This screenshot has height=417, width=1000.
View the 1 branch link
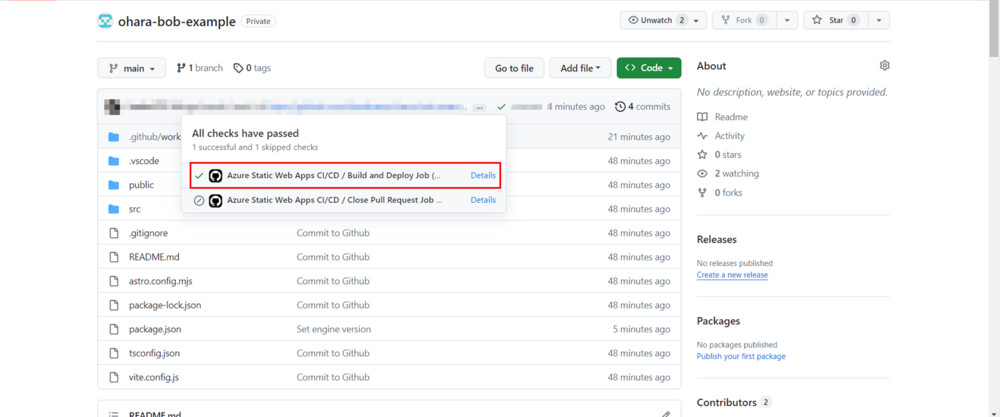coord(200,68)
